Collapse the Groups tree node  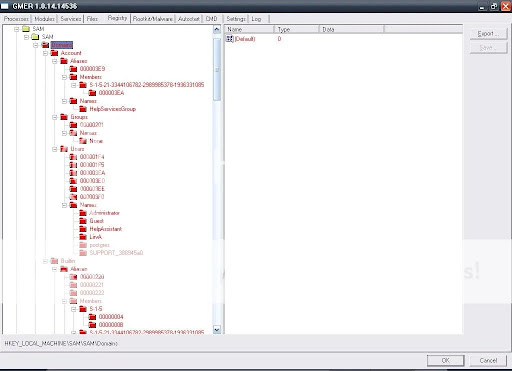coord(55,117)
